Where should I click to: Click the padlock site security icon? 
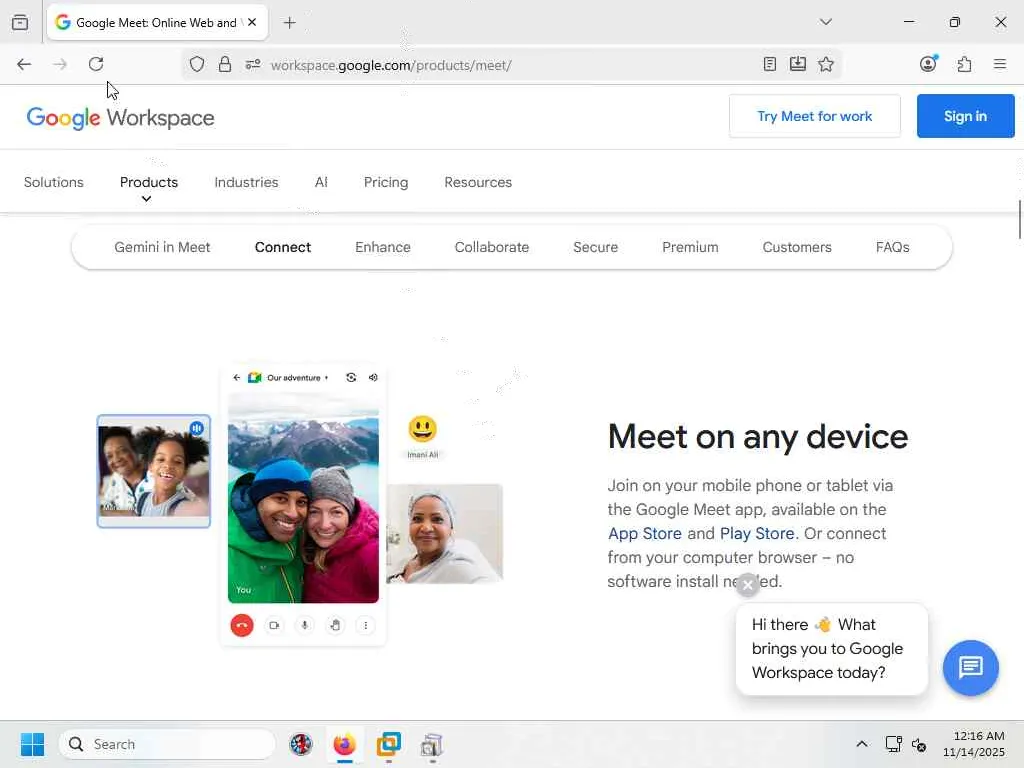225,64
